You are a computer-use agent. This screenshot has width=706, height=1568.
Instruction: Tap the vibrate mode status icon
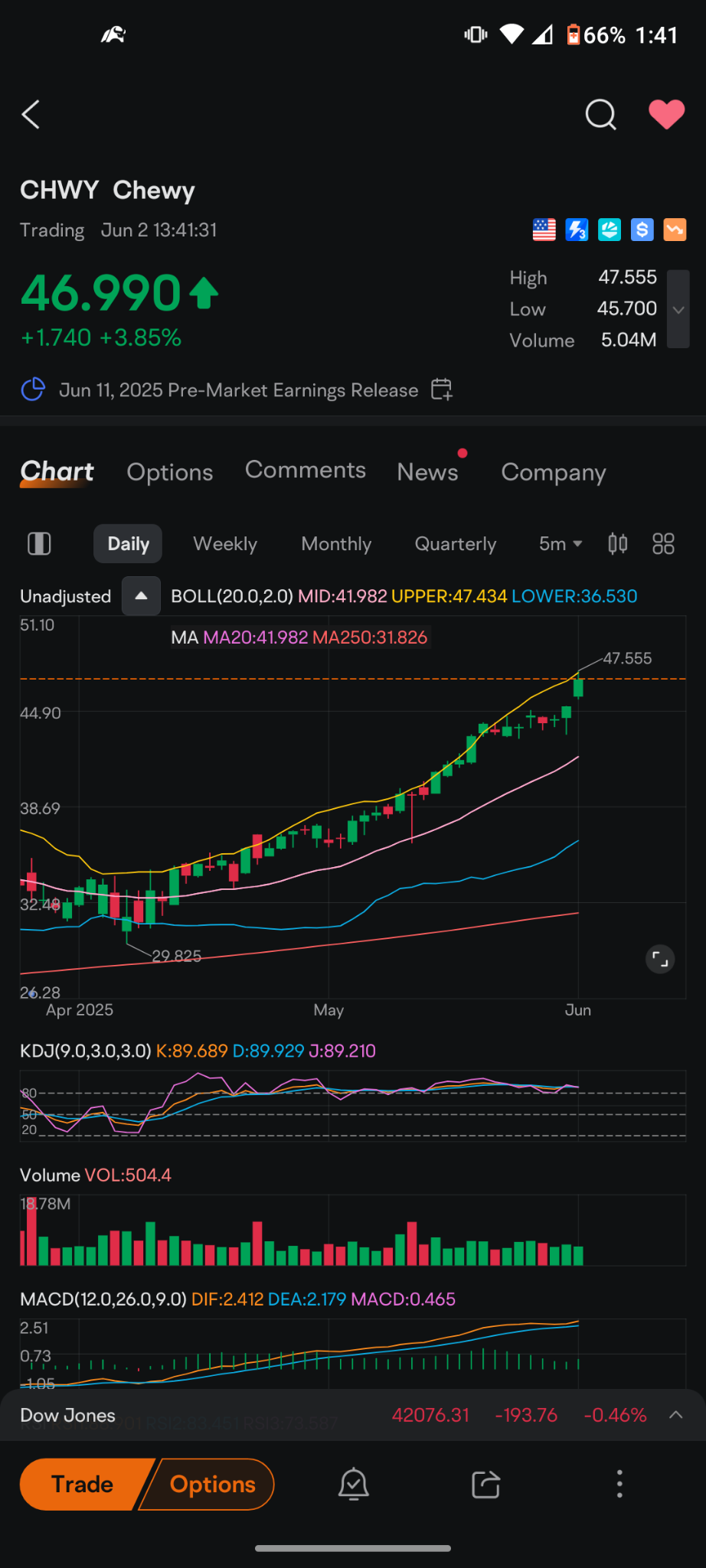pos(476,34)
